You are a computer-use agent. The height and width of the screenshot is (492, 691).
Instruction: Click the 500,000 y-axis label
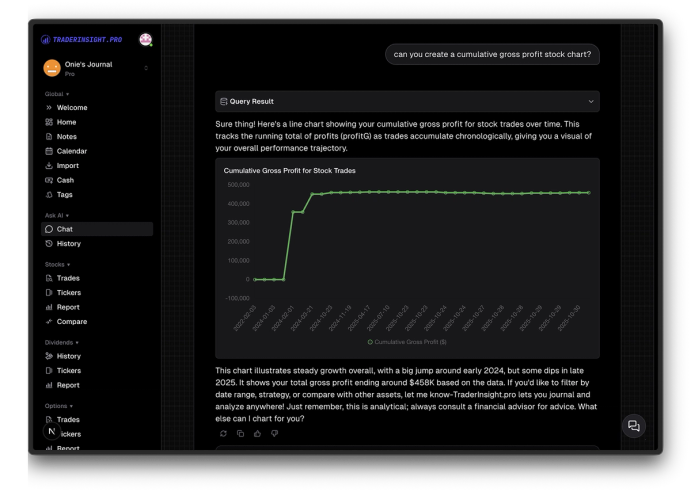[238, 185]
